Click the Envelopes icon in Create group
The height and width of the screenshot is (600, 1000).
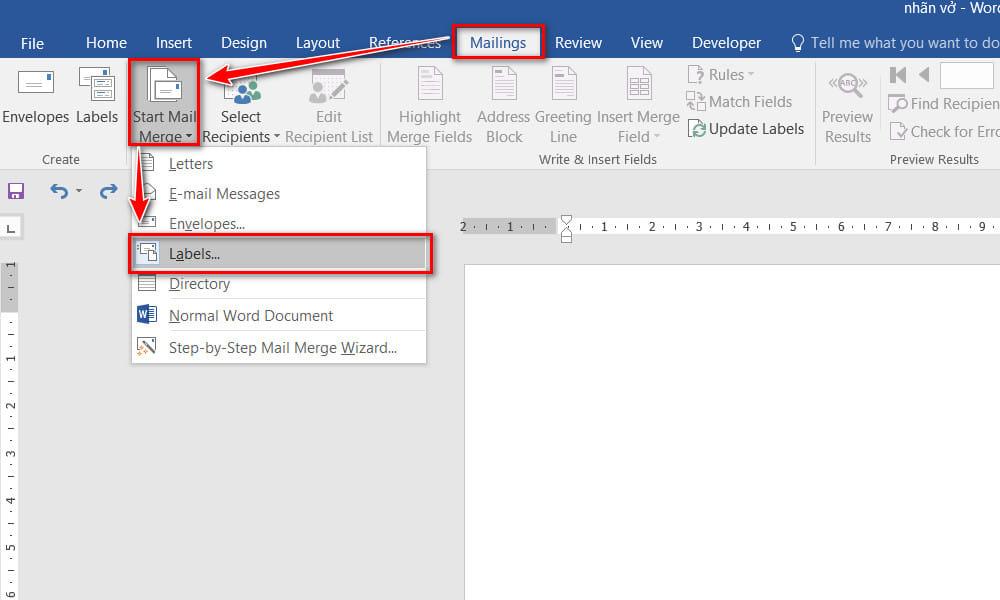click(36, 83)
